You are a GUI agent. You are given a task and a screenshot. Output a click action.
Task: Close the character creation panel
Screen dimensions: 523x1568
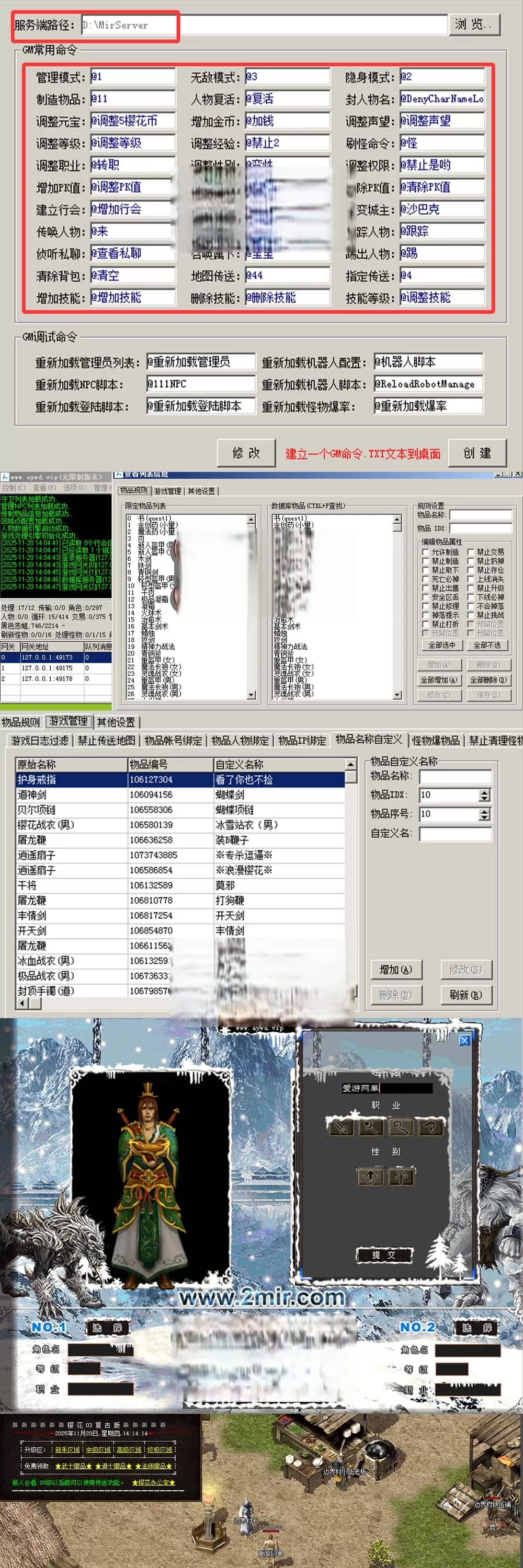pos(464,1040)
